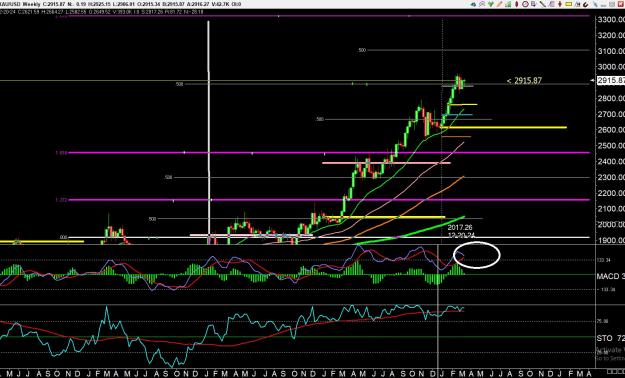
Task: Click the 3300.00 price axis label
Action: (611, 20)
